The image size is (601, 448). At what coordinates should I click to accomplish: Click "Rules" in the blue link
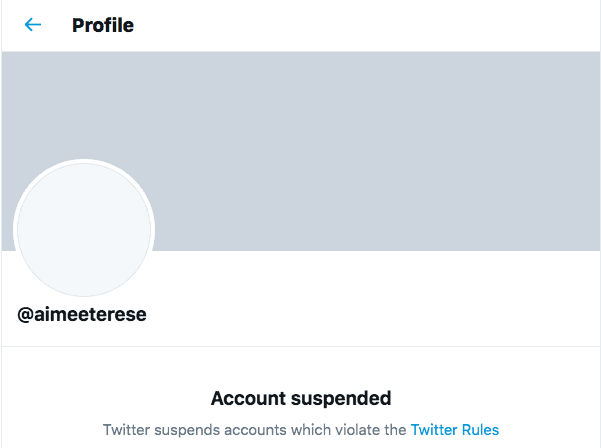480,430
